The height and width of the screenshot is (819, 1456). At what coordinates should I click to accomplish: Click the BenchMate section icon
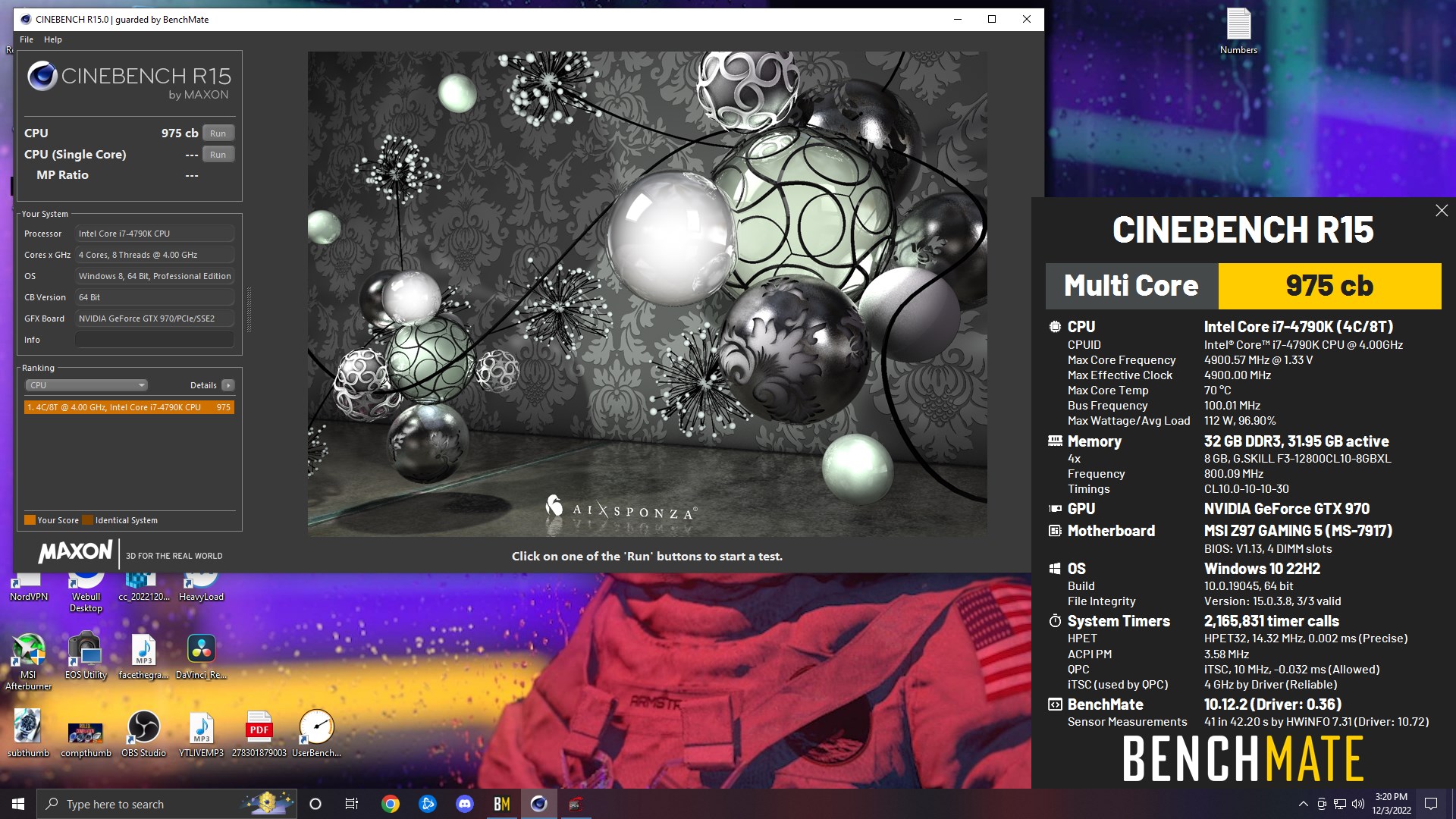point(1055,704)
